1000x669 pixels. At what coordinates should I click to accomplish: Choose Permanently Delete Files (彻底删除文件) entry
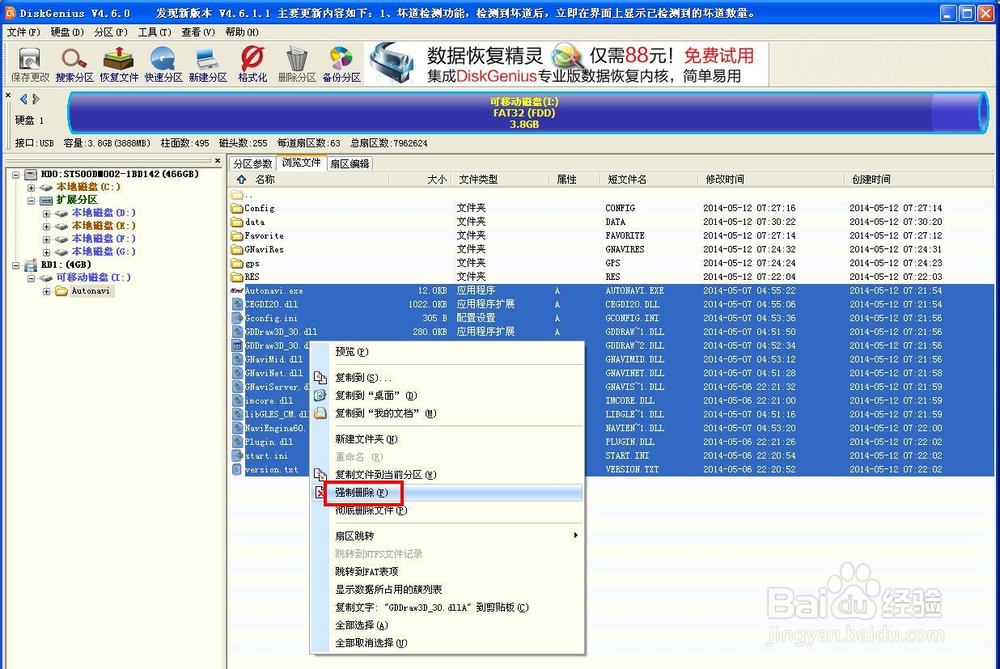click(447, 510)
